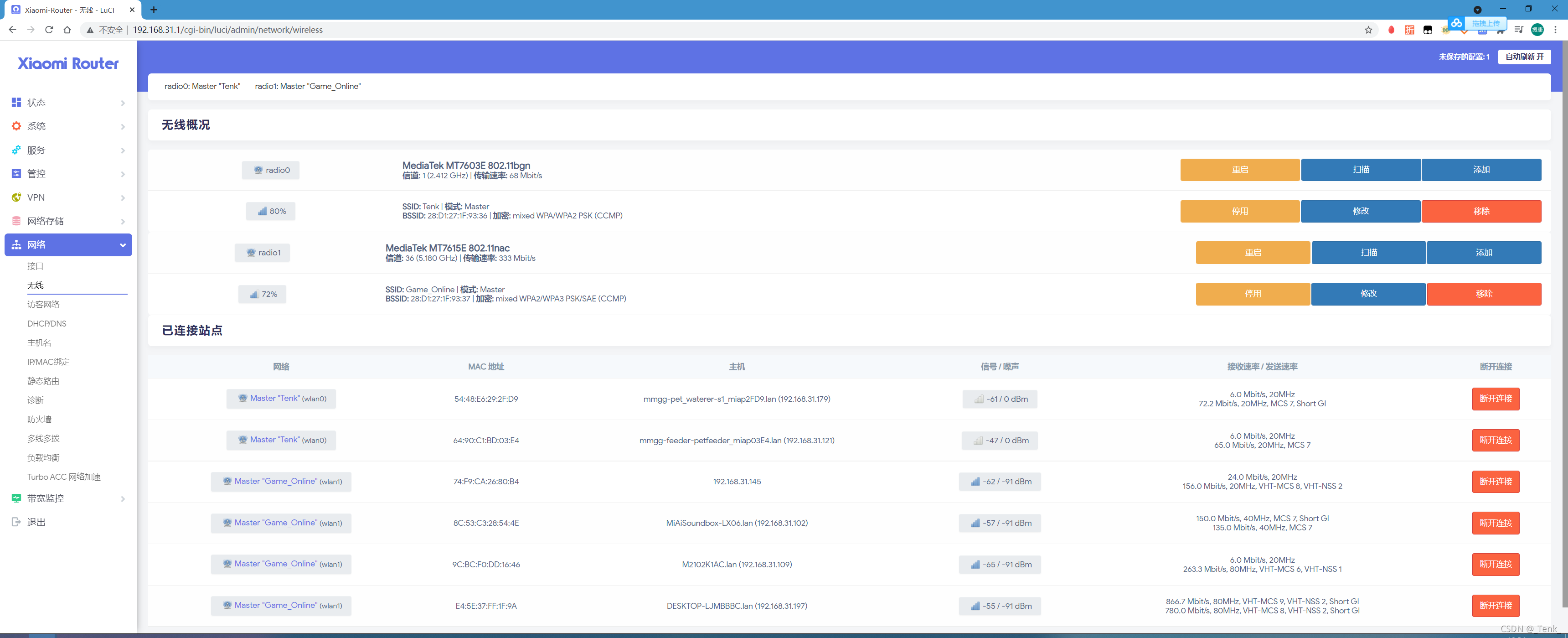Collapse the 网络 menu chevron

tap(123, 245)
